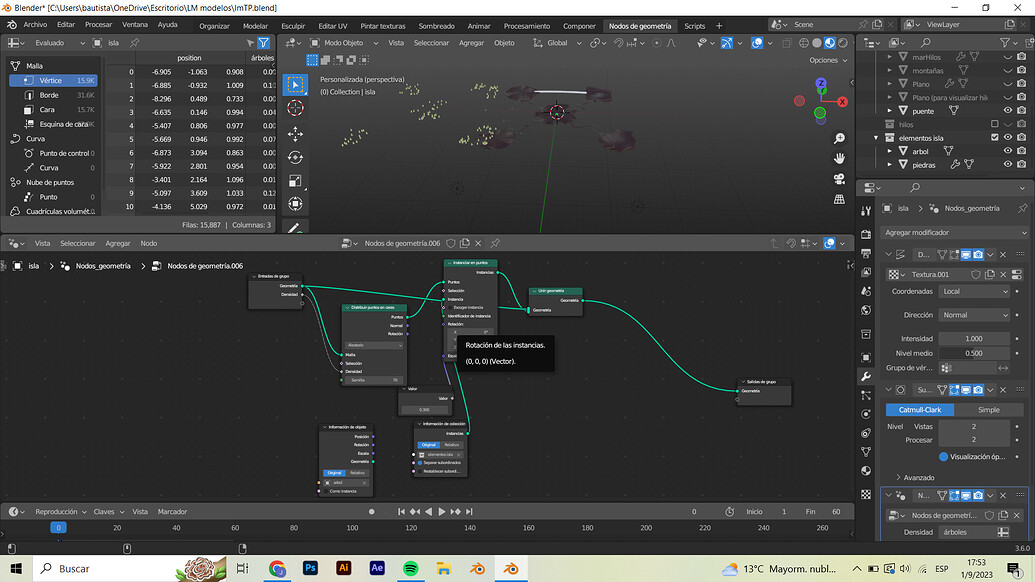Open the Particles properties tab

[x=865, y=395]
